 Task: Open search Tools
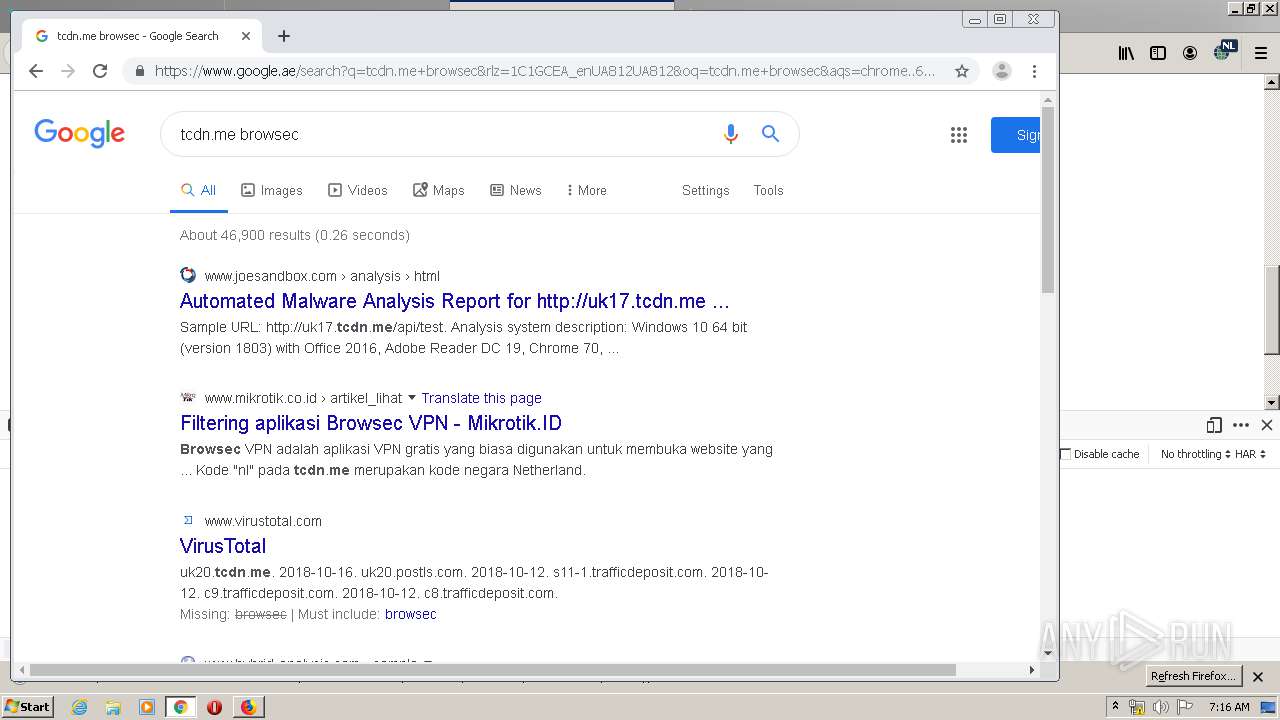768,190
